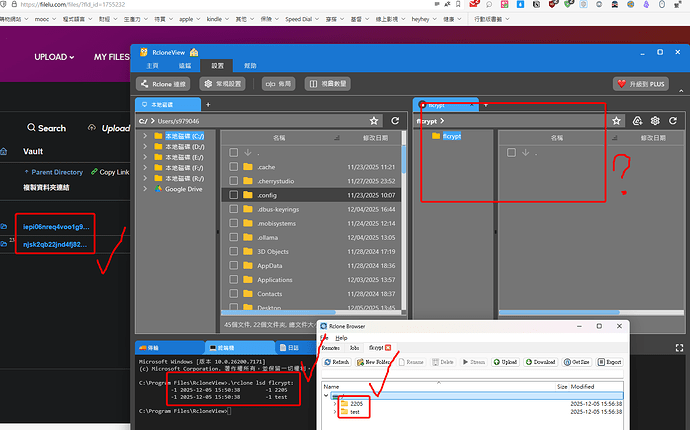Click the star icon in the flcrypt pane

(614, 121)
